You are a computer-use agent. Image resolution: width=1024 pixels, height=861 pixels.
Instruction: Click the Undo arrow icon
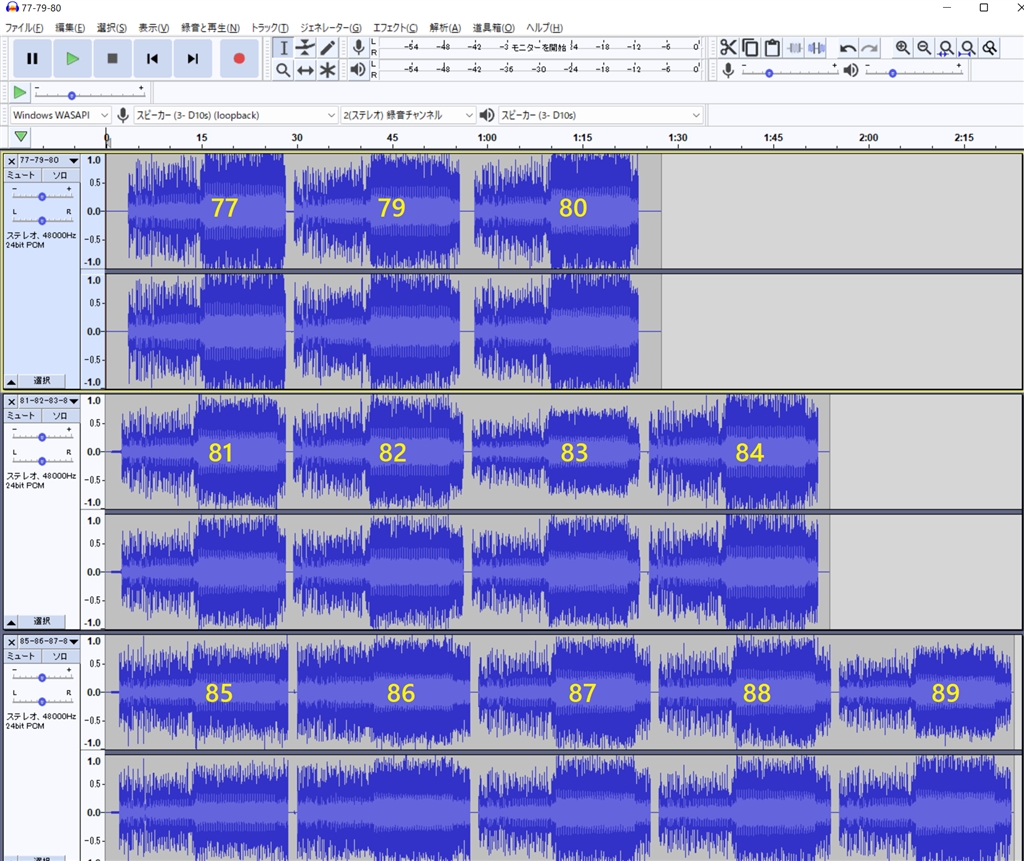tap(847, 48)
